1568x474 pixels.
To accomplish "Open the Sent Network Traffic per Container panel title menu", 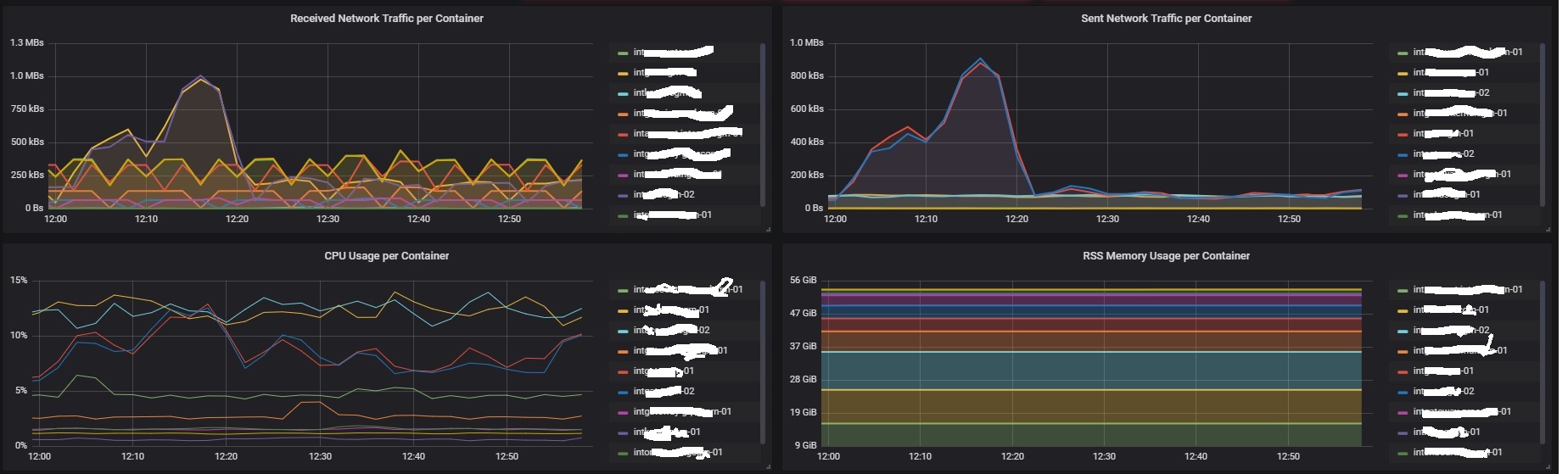I will (x=1166, y=18).
